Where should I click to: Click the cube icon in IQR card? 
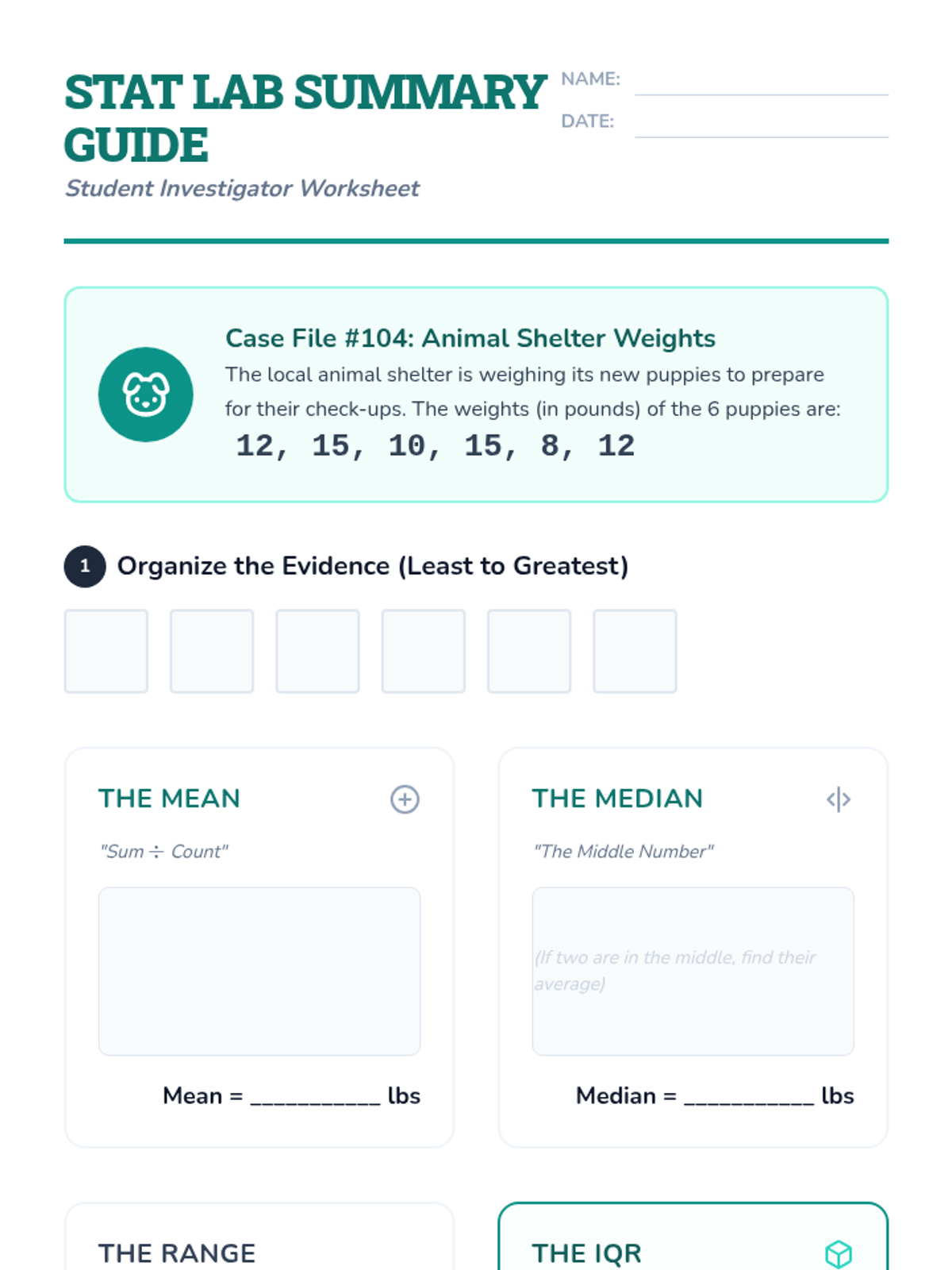[838, 1253]
